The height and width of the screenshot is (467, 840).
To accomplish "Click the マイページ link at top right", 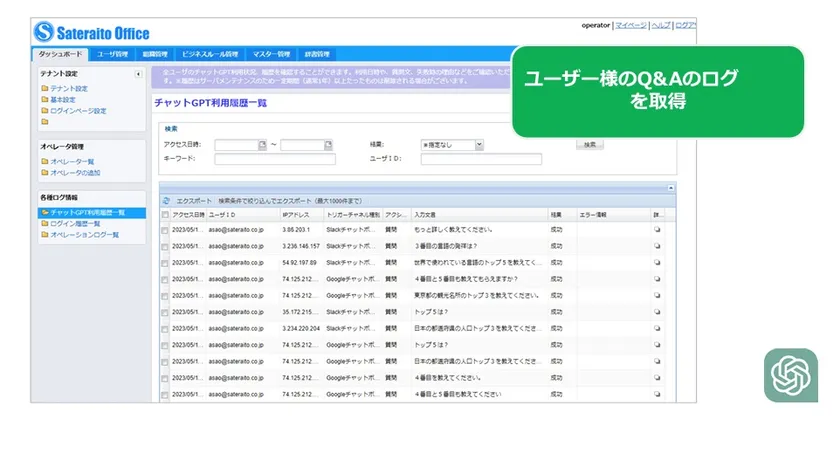I will [x=630, y=25].
